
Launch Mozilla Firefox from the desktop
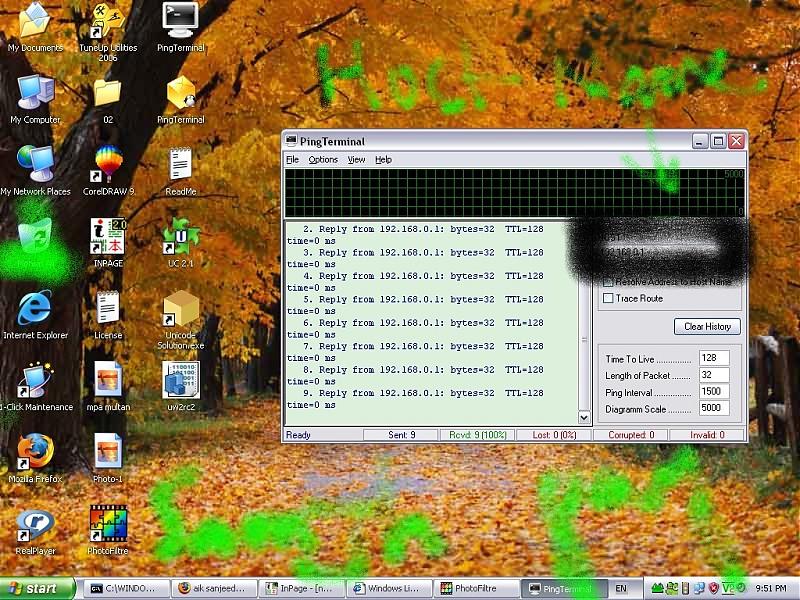[x=35, y=452]
